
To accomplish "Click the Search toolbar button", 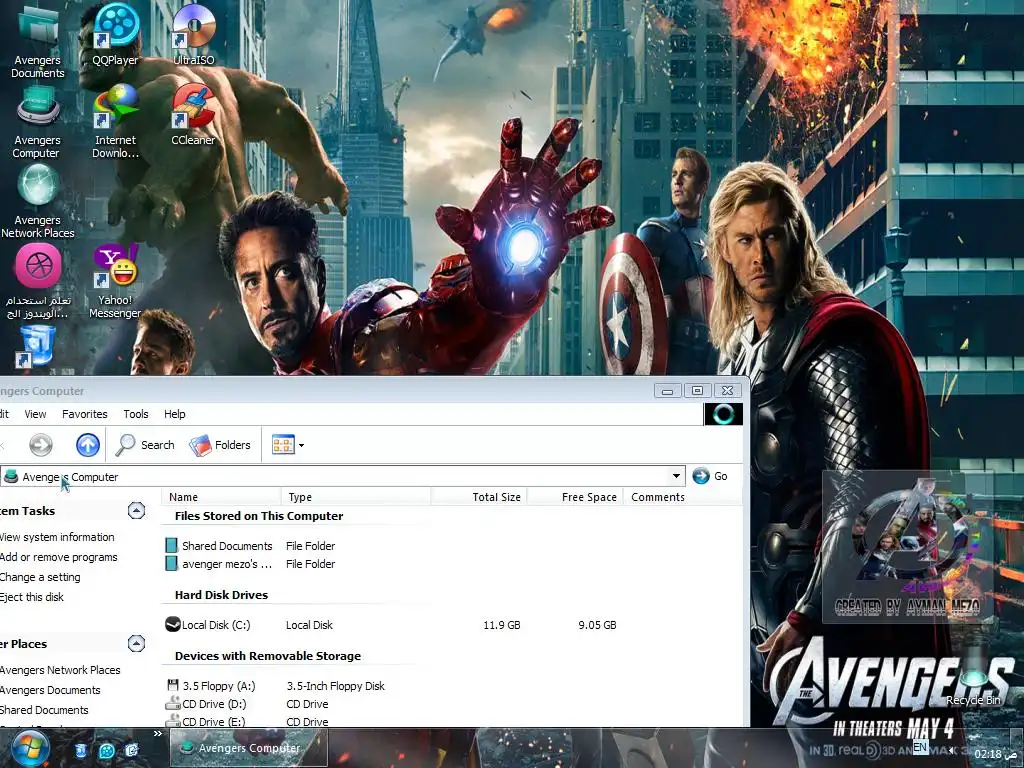I will 145,445.
